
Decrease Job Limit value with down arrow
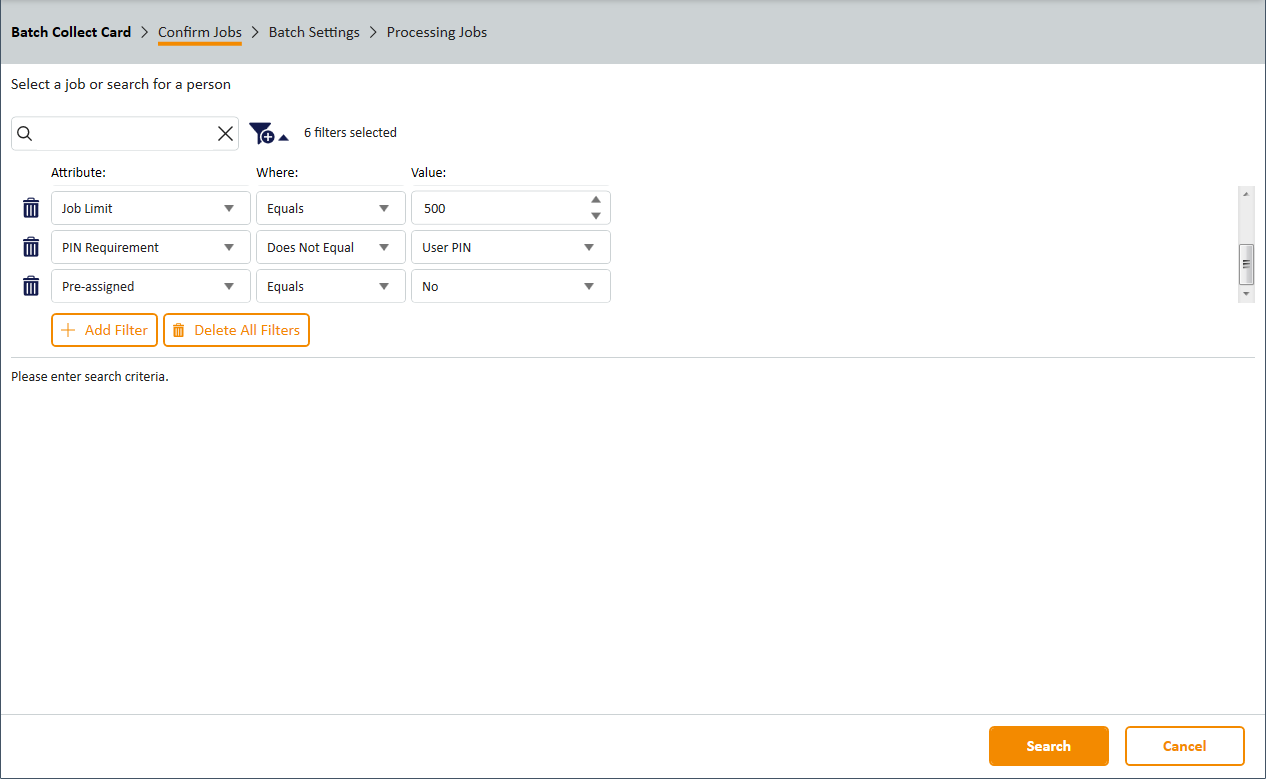(x=596, y=216)
